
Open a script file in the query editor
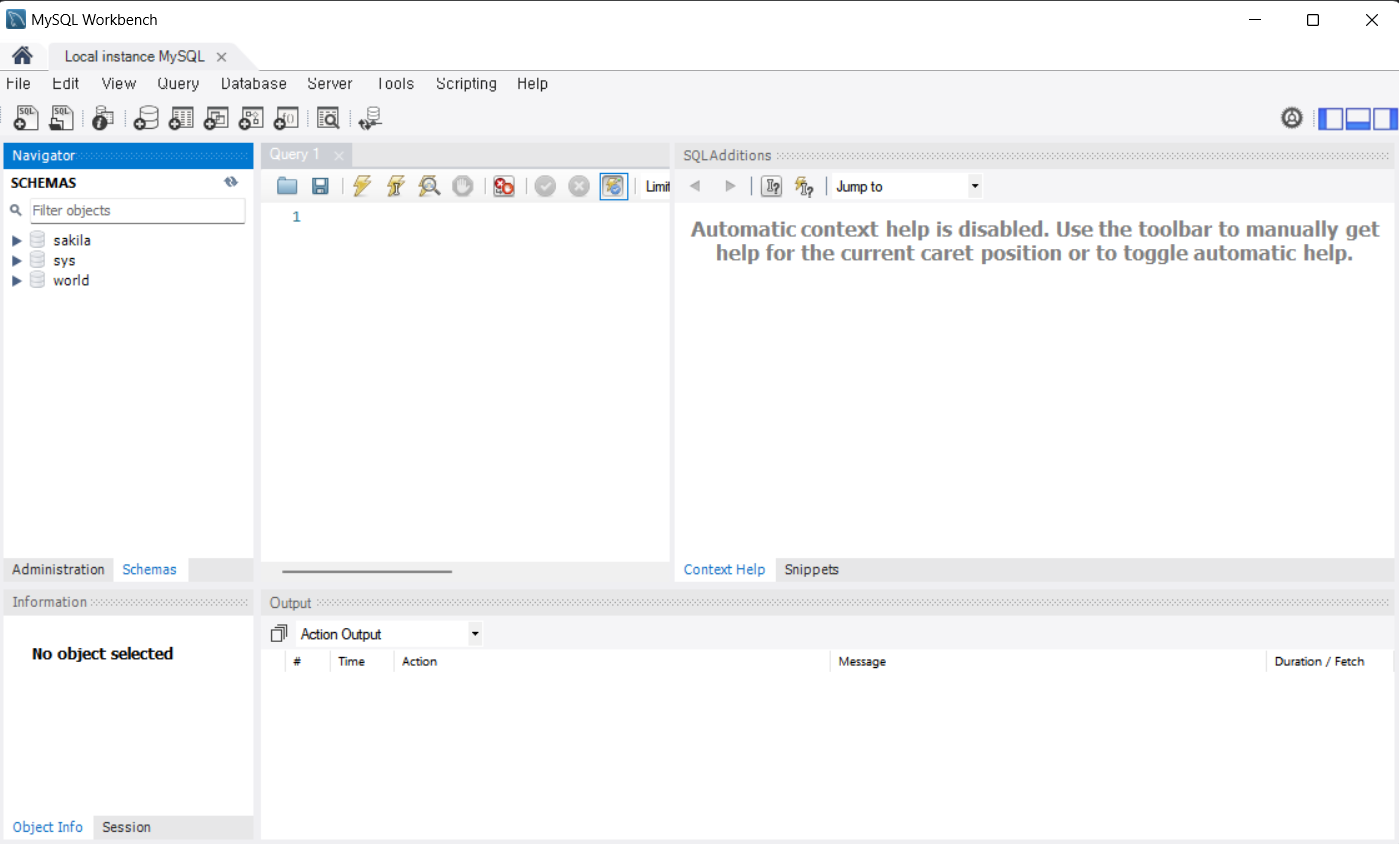tap(287, 186)
